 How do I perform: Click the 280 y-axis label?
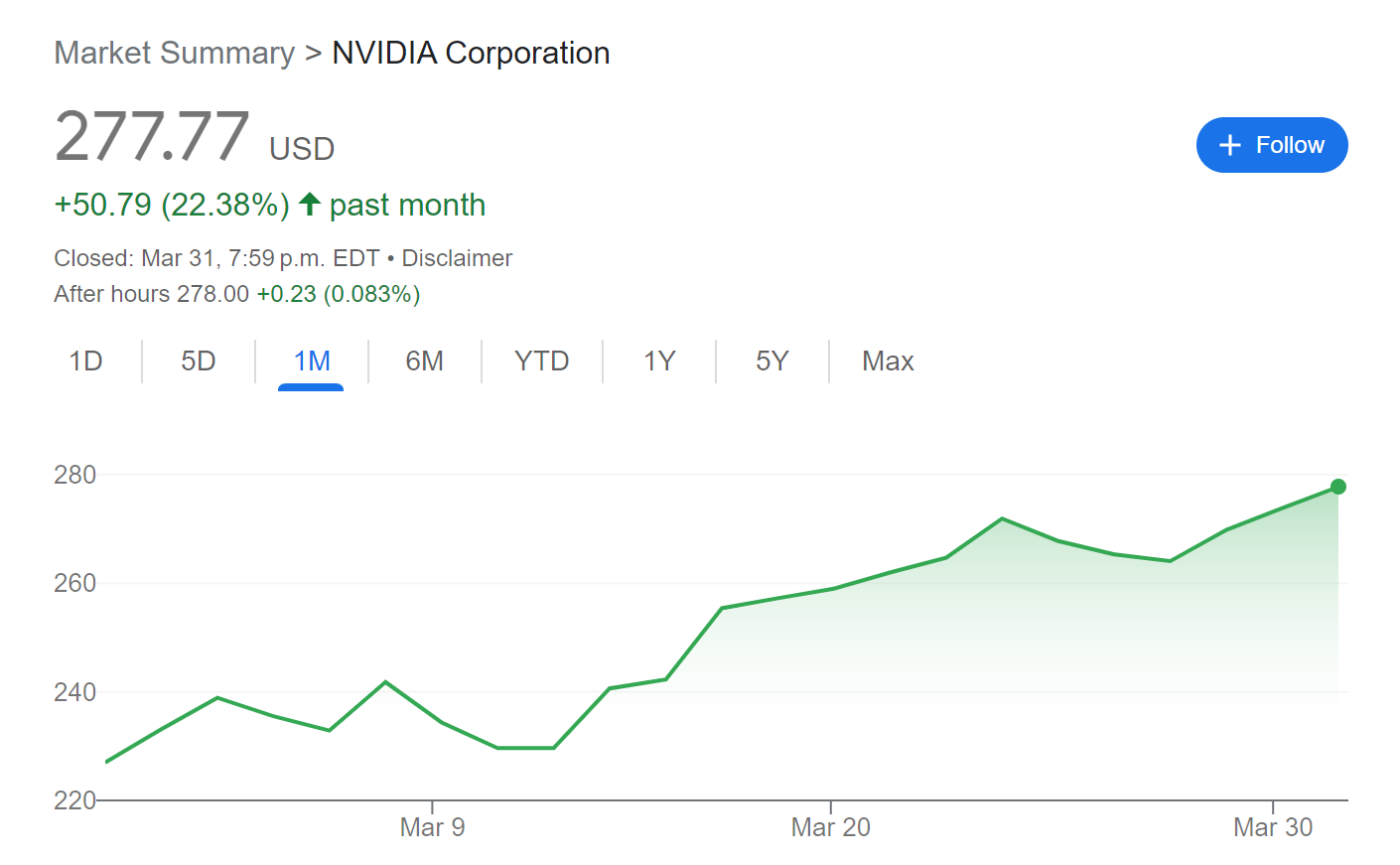point(75,475)
